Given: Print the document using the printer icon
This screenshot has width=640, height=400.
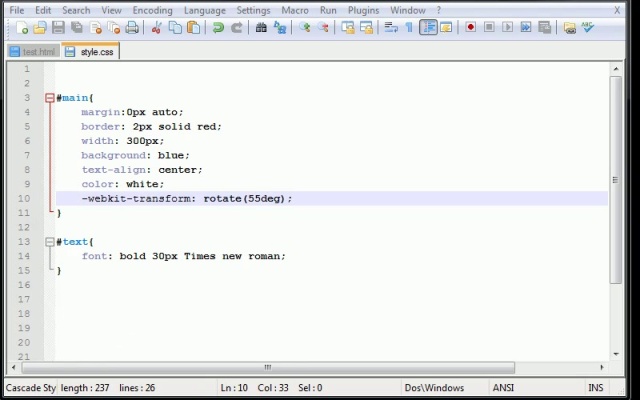Looking at the screenshot, I should pos(132,27).
